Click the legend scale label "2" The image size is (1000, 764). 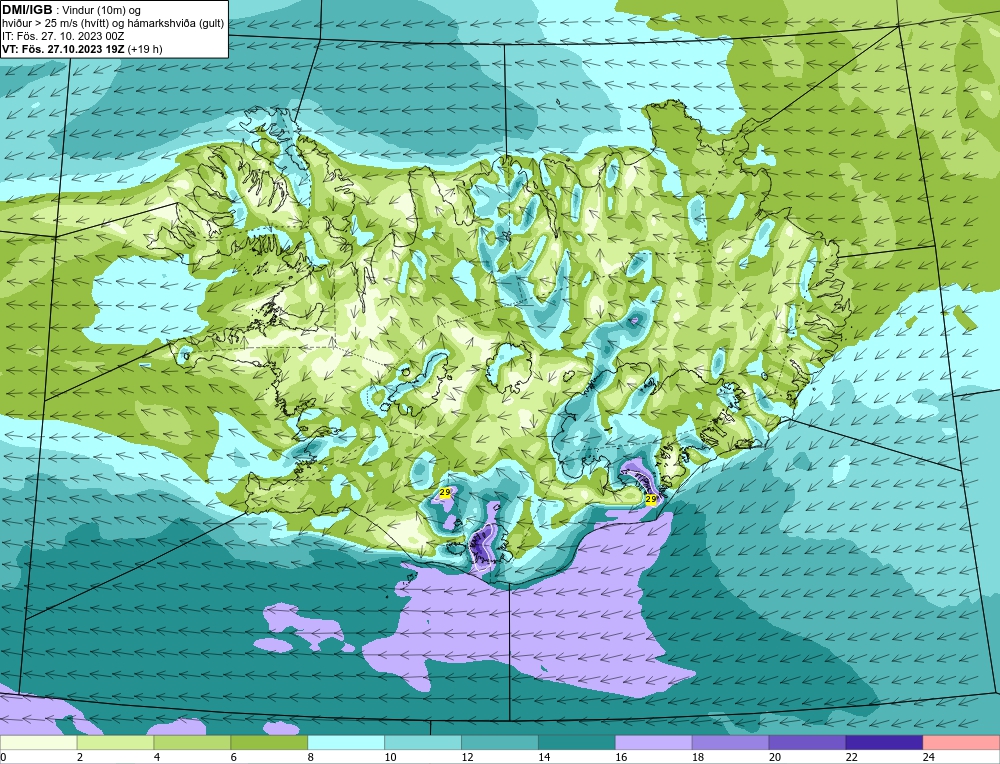click(80, 757)
